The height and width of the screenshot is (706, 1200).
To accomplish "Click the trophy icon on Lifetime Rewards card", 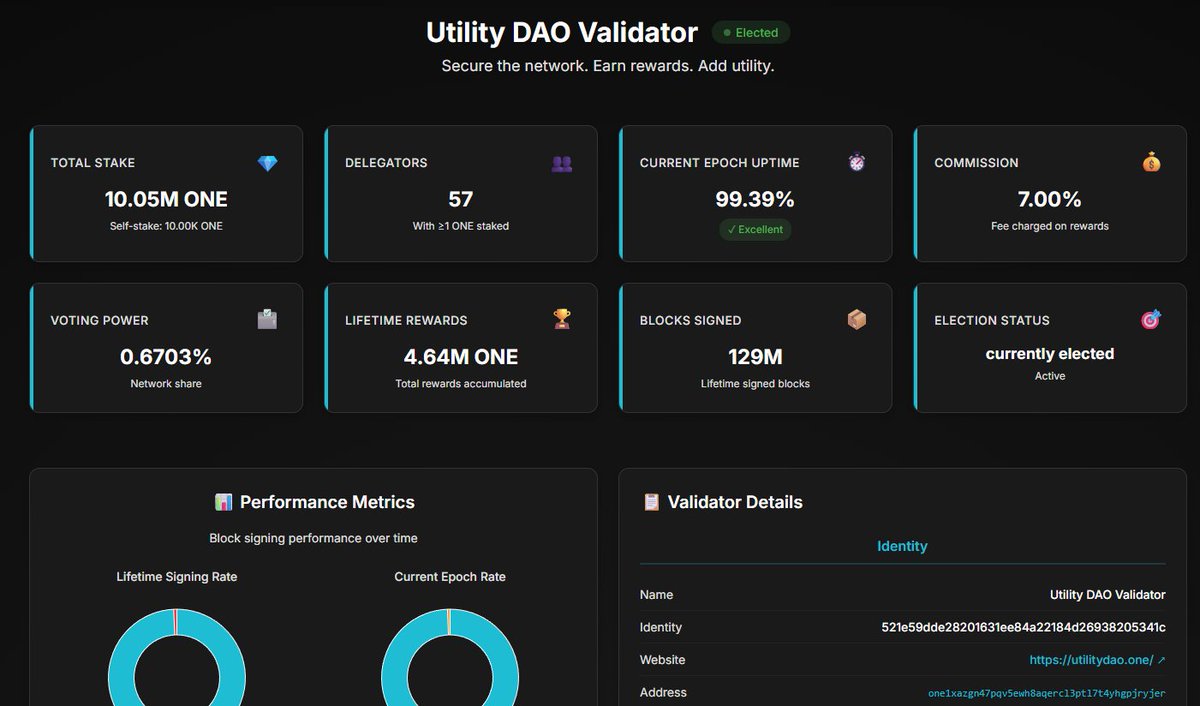I will pos(562,320).
